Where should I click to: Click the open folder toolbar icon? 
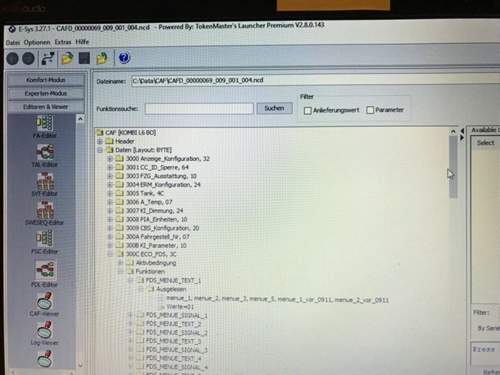67,58
